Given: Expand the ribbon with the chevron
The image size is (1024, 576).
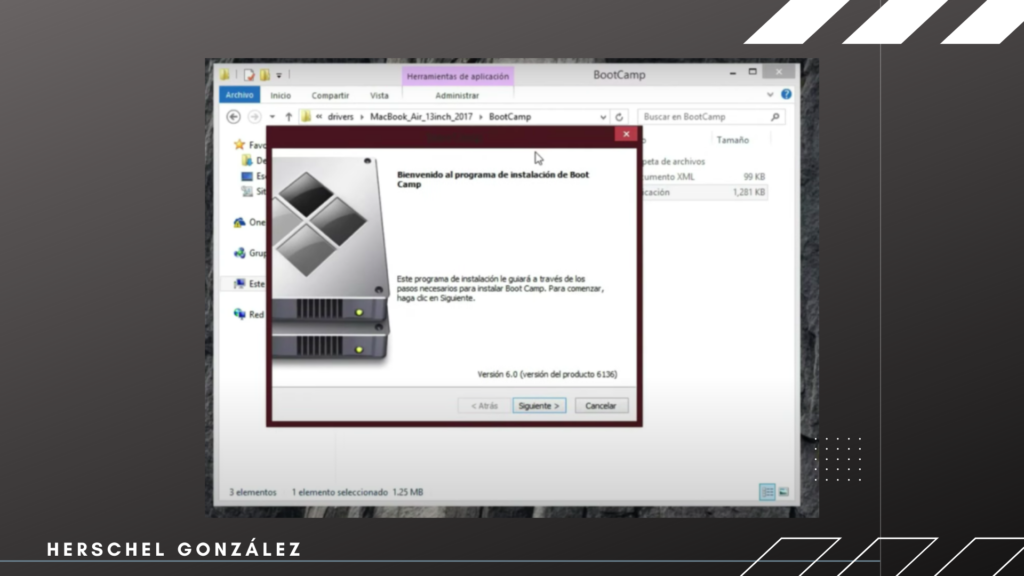Looking at the screenshot, I should (770, 95).
